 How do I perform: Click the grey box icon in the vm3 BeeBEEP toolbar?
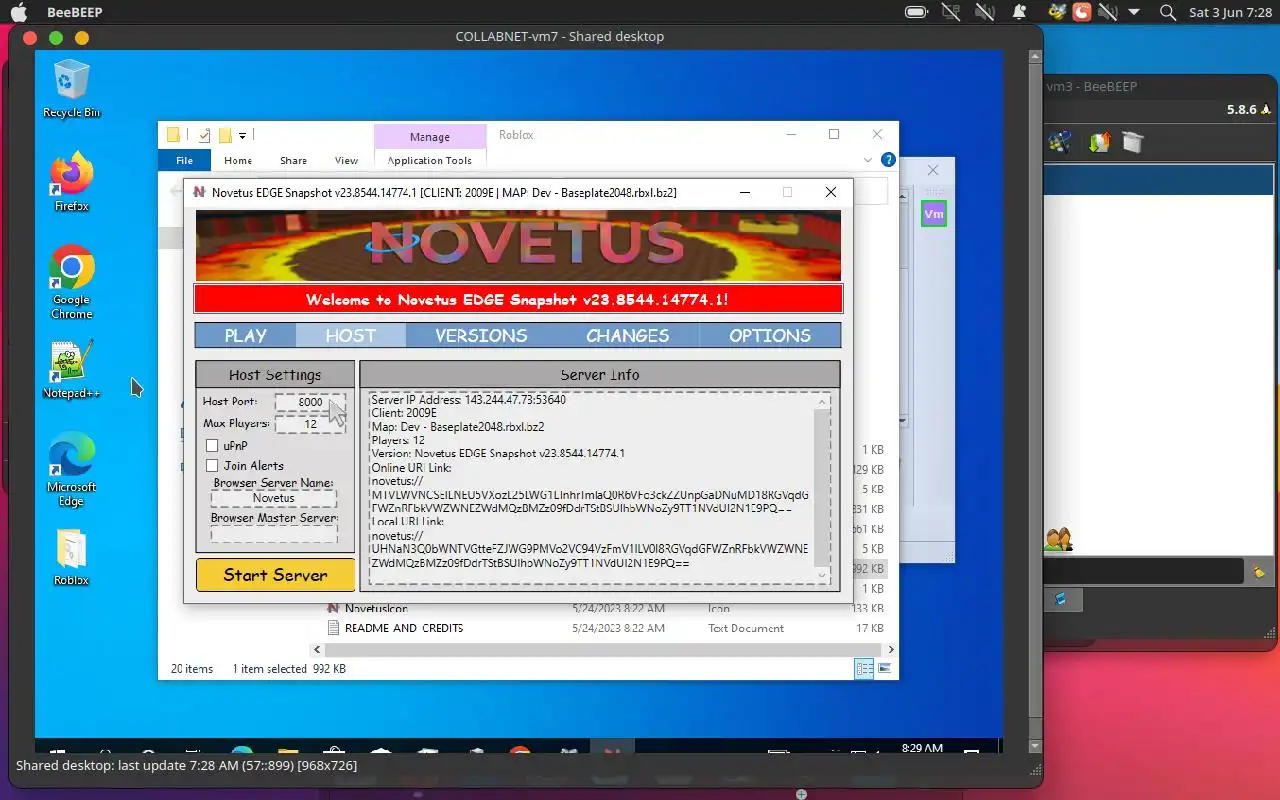click(1132, 142)
